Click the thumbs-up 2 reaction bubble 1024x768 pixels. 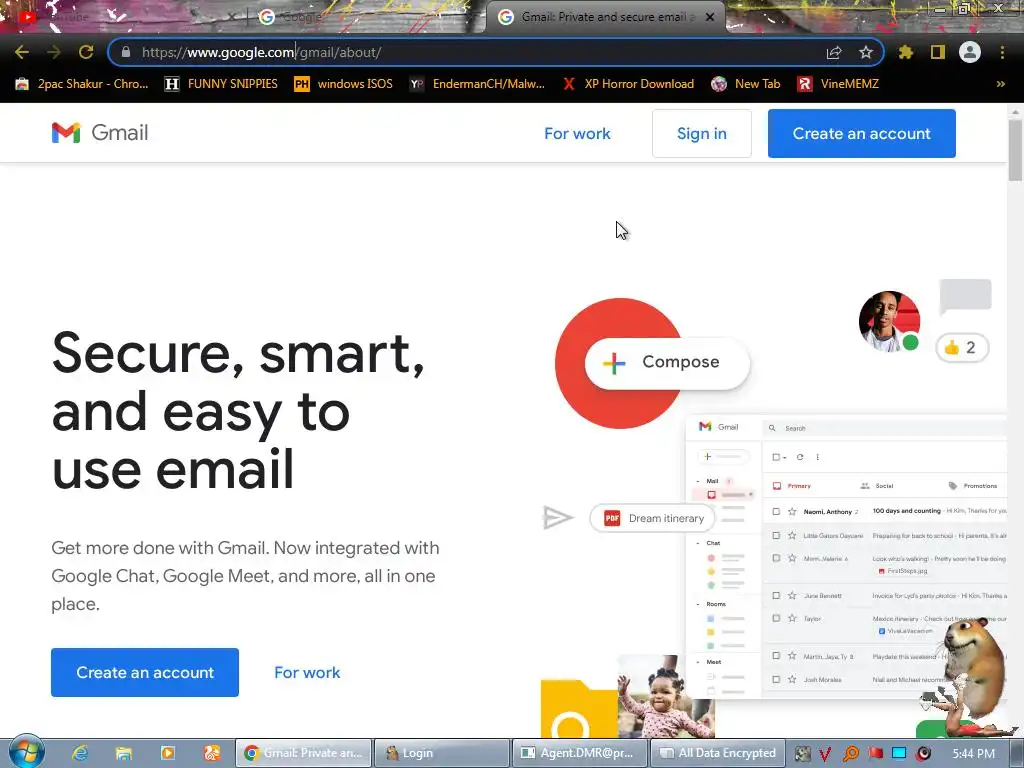pyautogui.click(x=962, y=347)
